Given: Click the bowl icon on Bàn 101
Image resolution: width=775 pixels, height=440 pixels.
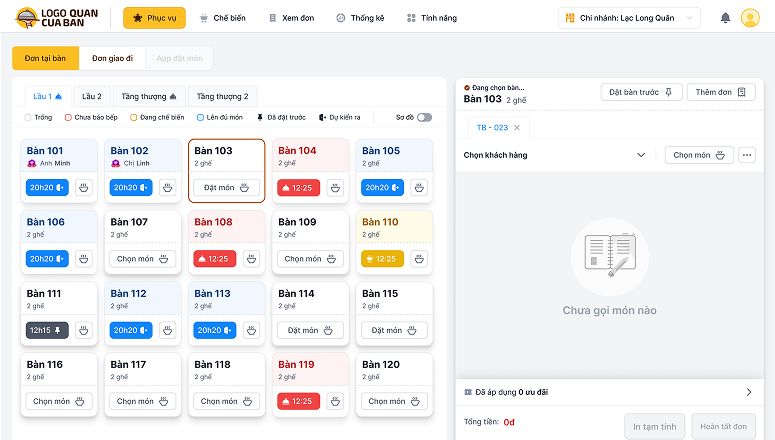Looking at the screenshot, I should pyautogui.click(x=84, y=187).
